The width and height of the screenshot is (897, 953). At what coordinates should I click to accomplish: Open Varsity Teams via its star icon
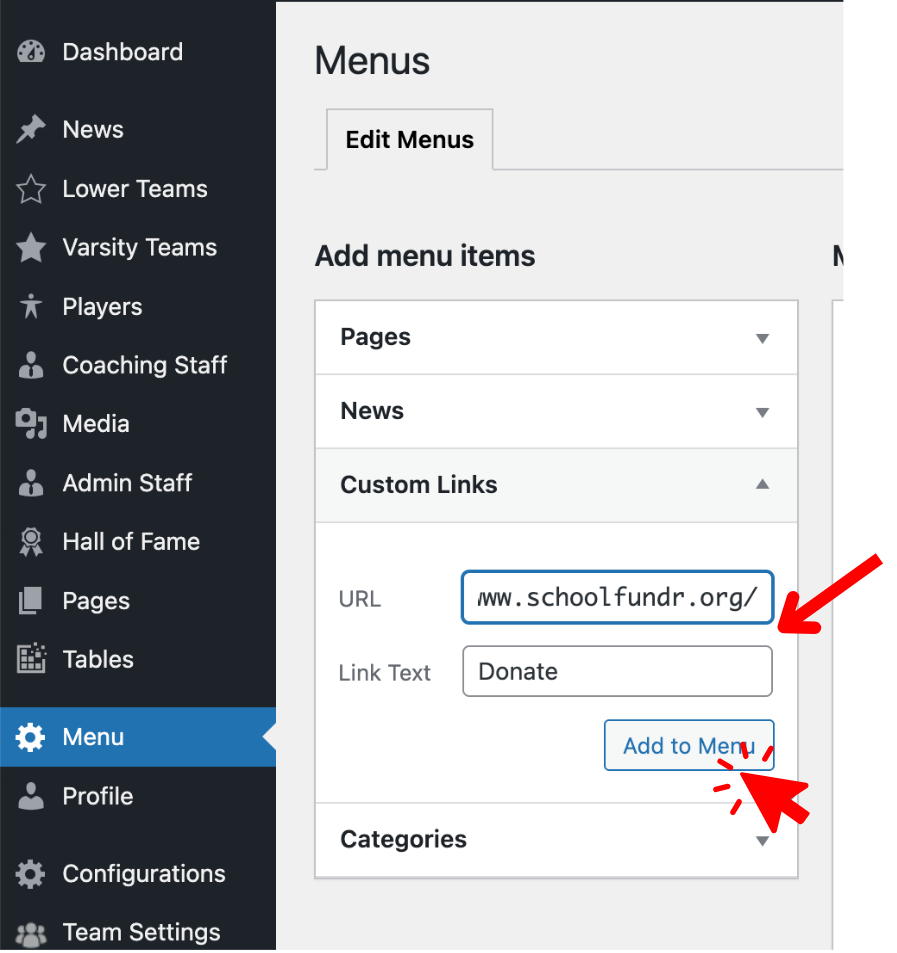[30, 247]
